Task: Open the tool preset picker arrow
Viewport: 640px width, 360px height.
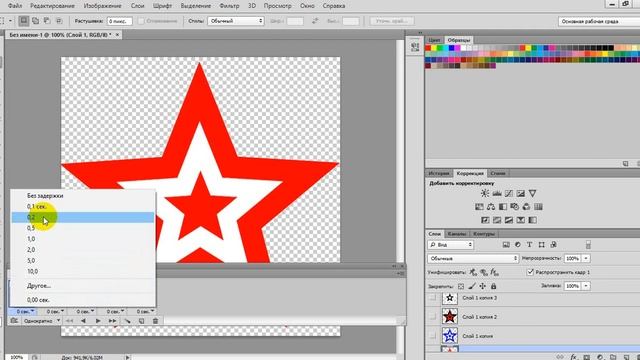Action: tap(10, 20)
